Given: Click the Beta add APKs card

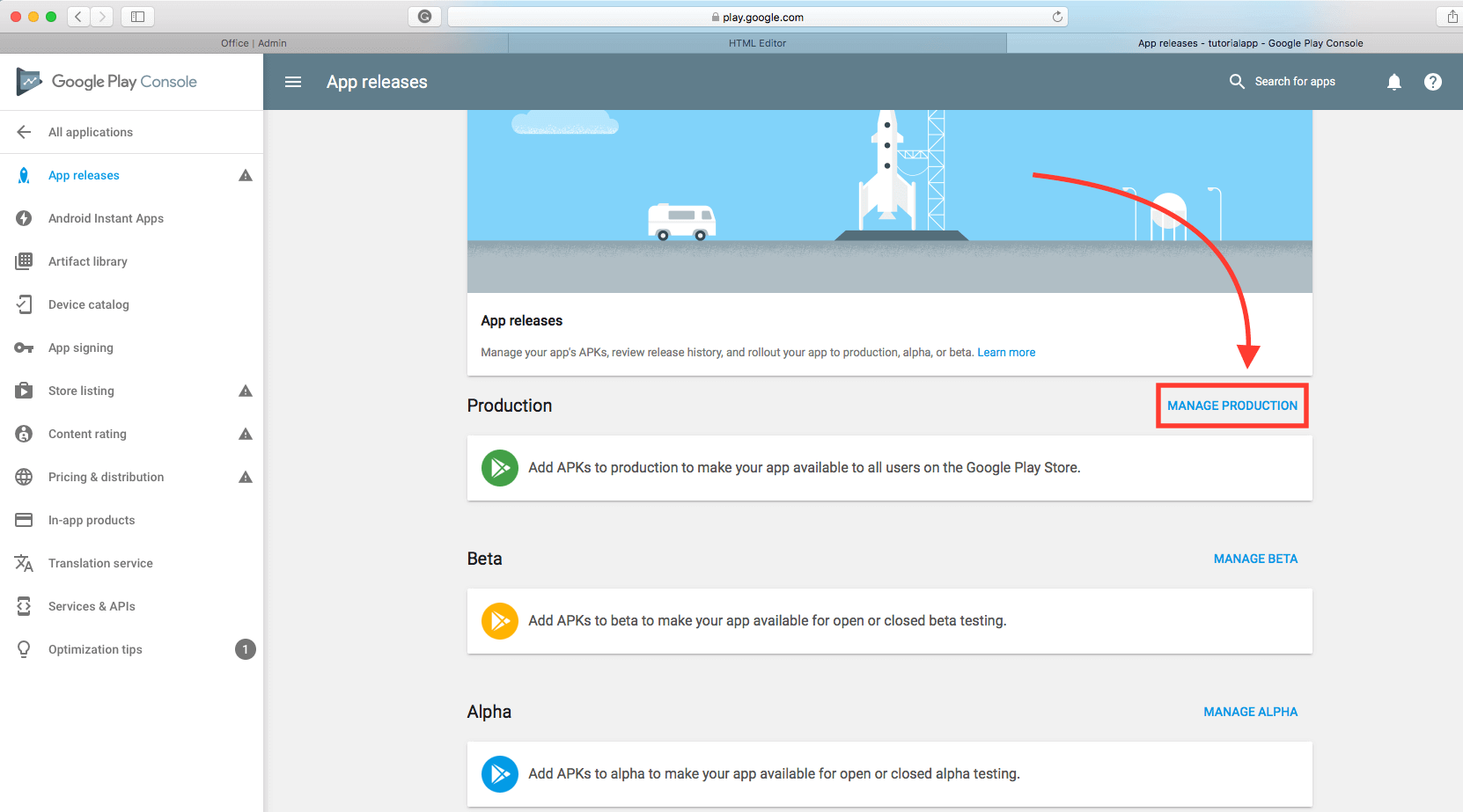Looking at the screenshot, I should [x=889, y=621].
